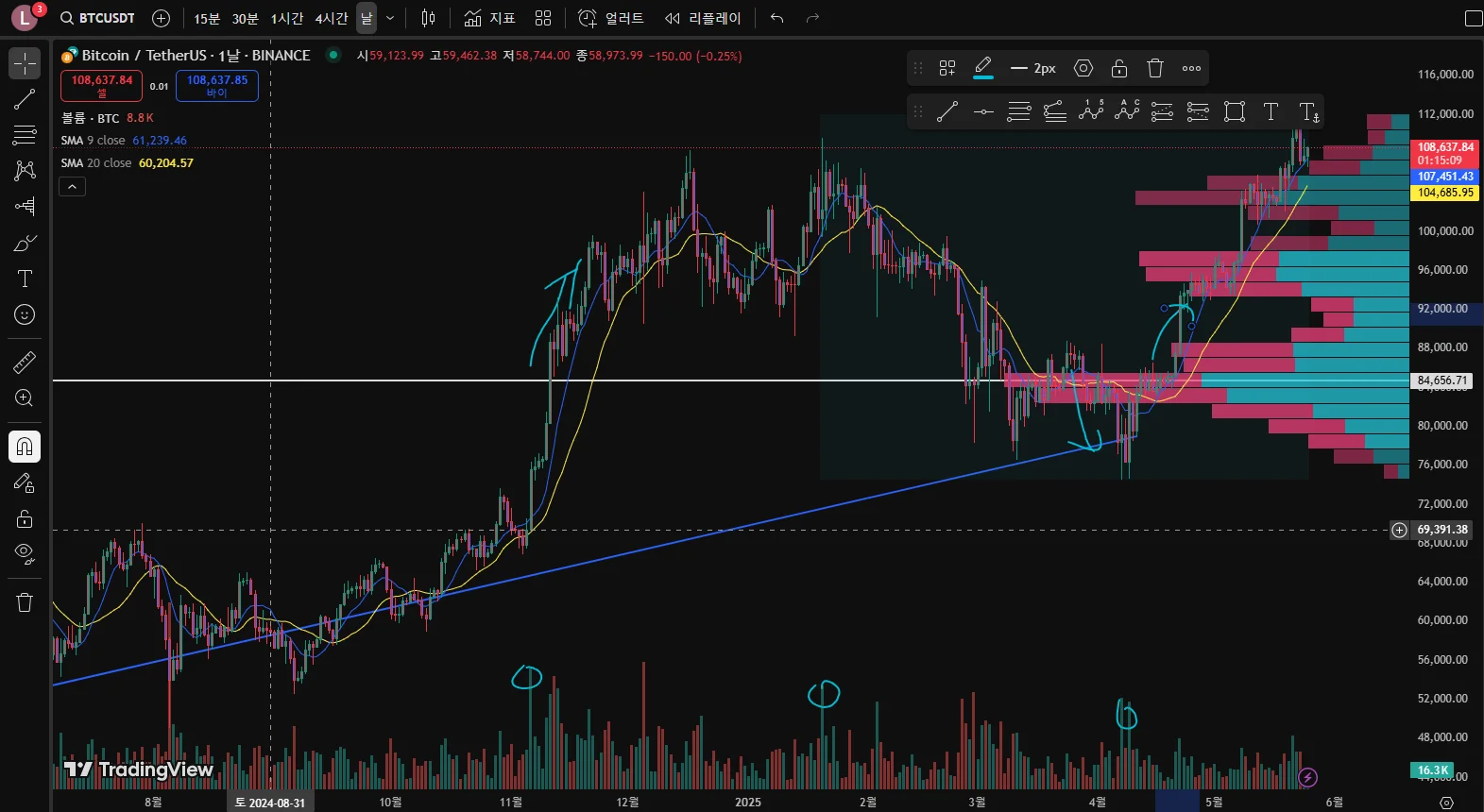Switch to the 15분 timeframe

pyautogui.click(x=207, y=18)
